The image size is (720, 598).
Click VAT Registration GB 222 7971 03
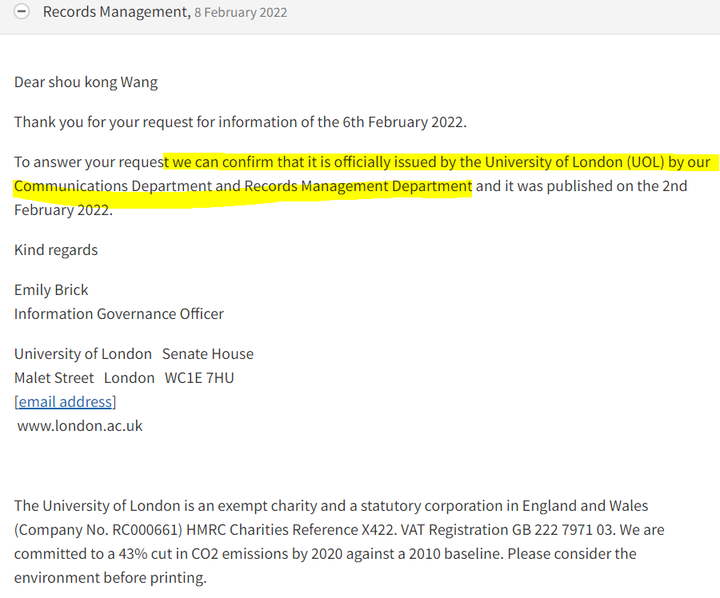(506, 530)
